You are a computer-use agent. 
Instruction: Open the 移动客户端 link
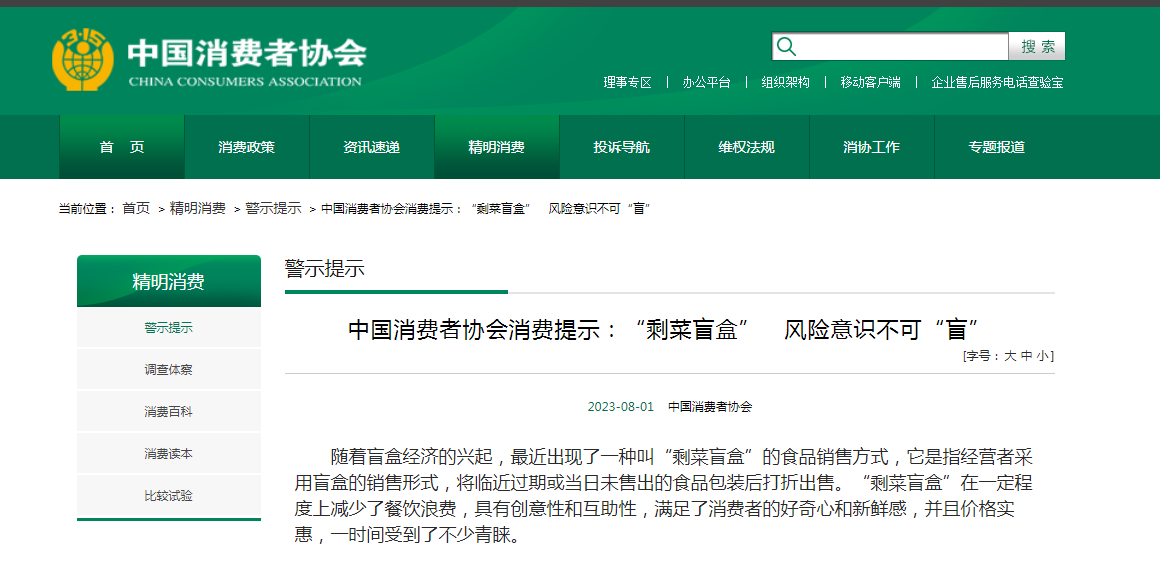[x=870, y=82]
